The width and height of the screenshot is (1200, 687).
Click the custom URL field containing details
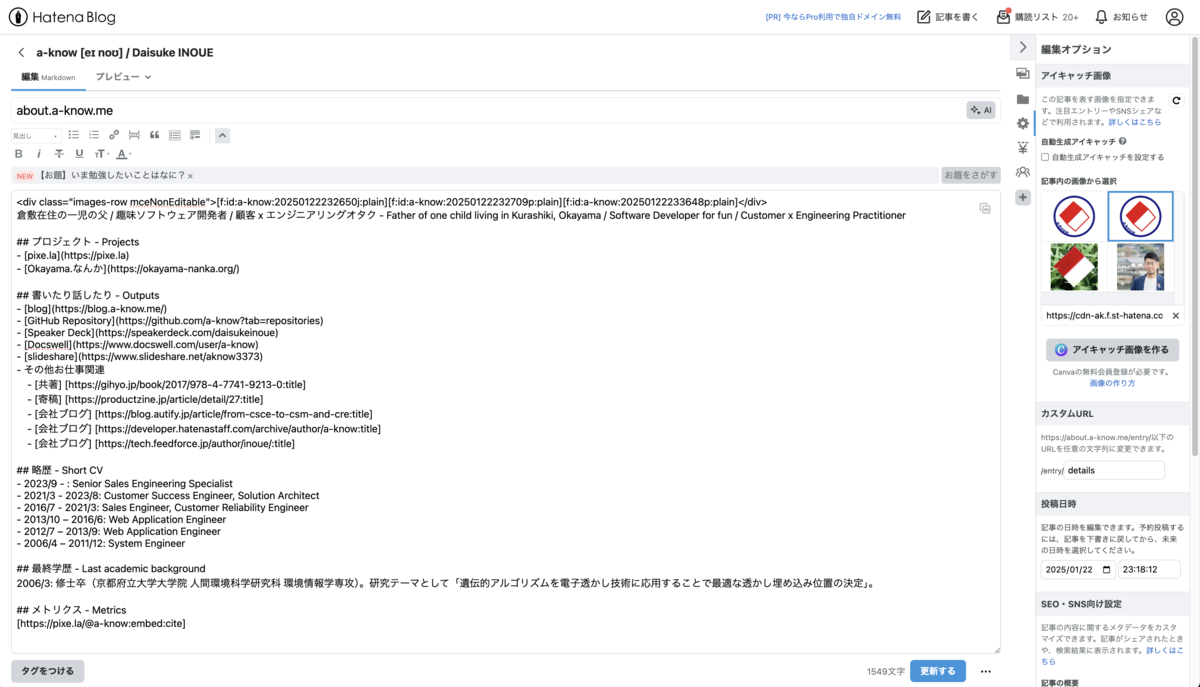click(x=1114, y=470)
